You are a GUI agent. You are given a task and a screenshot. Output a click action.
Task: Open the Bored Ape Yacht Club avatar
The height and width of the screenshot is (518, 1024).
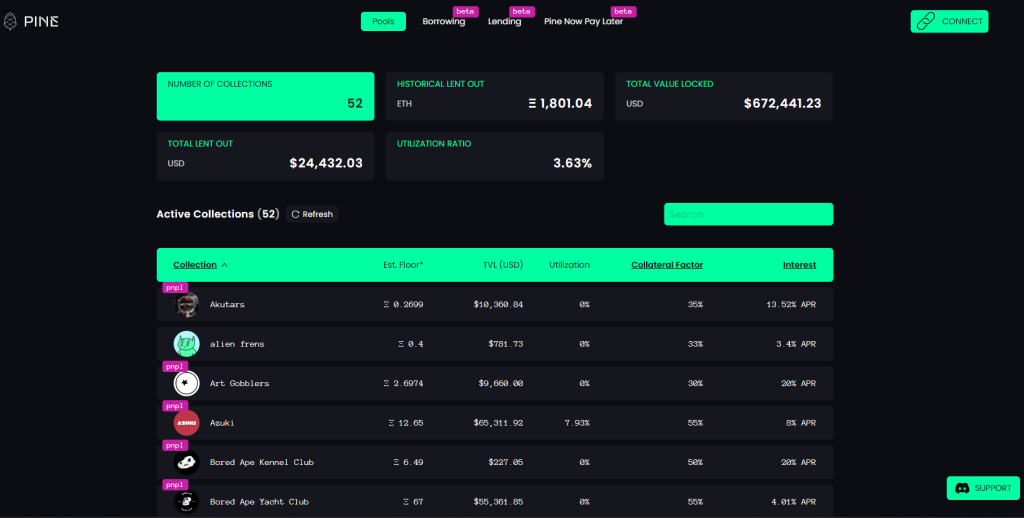click(186, 502)
